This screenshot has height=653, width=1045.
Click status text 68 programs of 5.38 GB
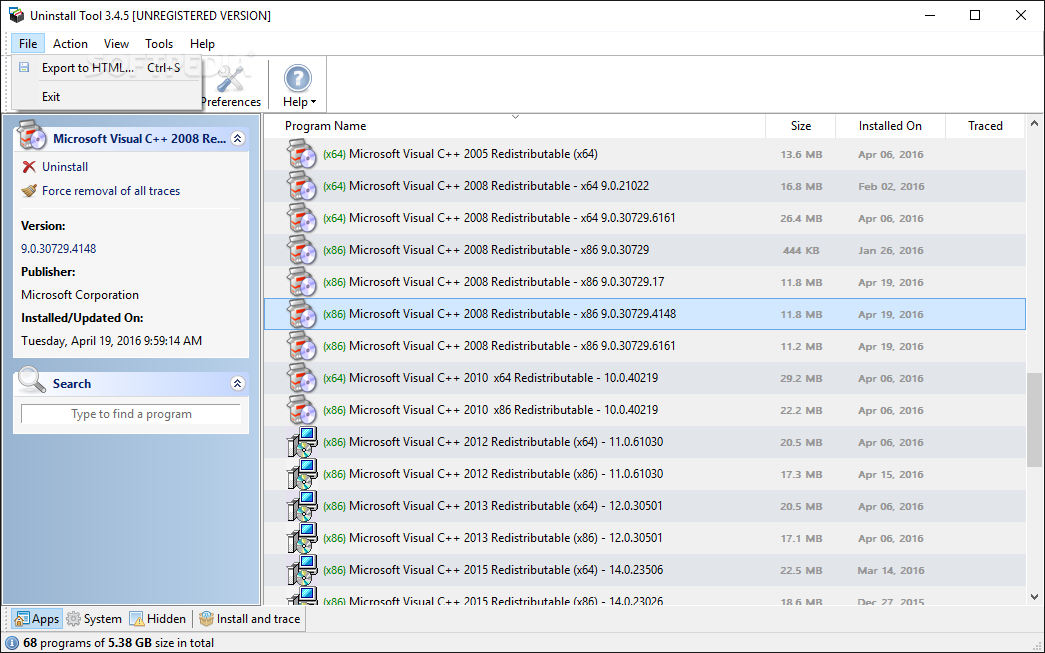click(119, 643)
